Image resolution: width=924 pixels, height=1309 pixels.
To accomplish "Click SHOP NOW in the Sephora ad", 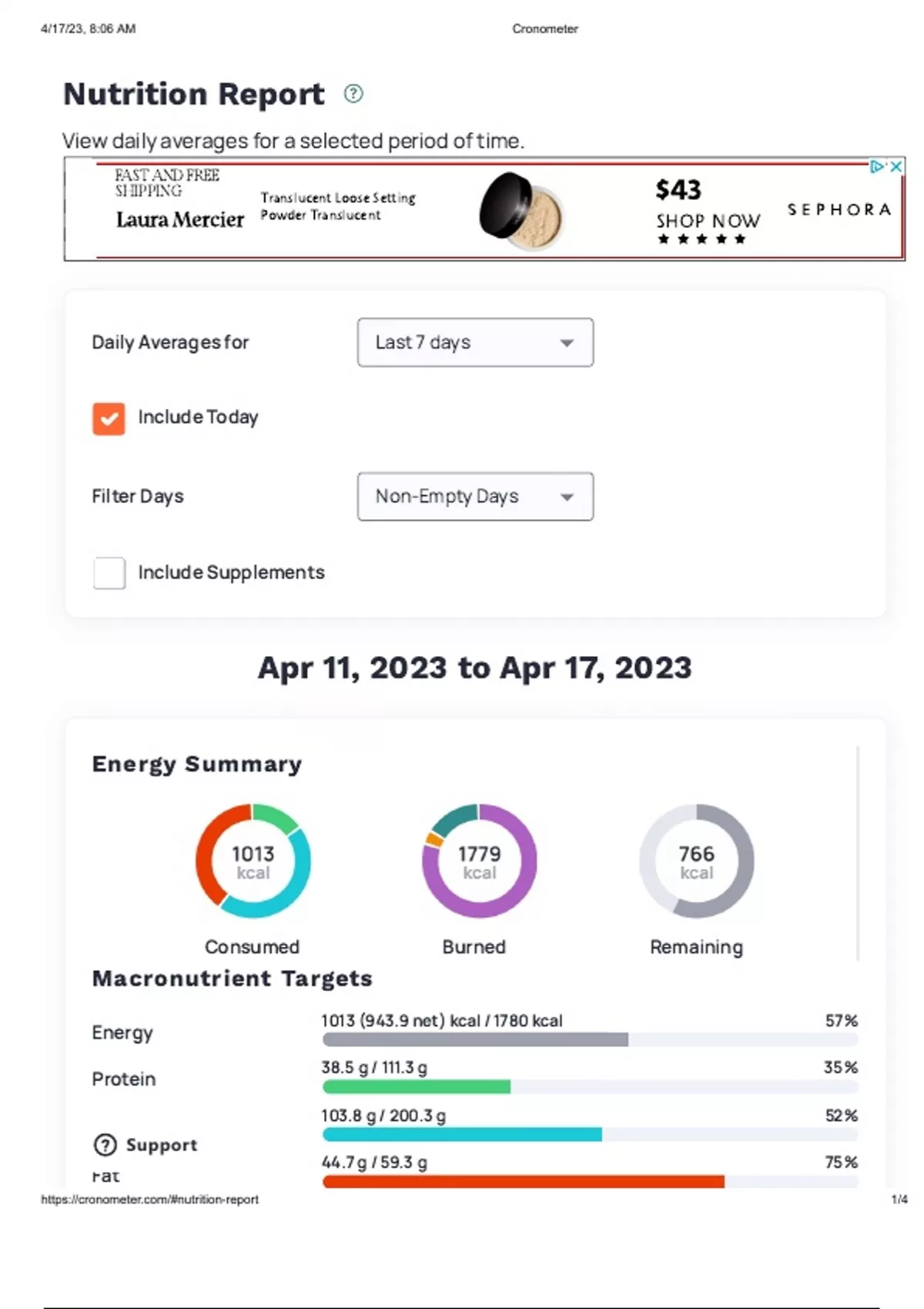I will coord(708,221).
